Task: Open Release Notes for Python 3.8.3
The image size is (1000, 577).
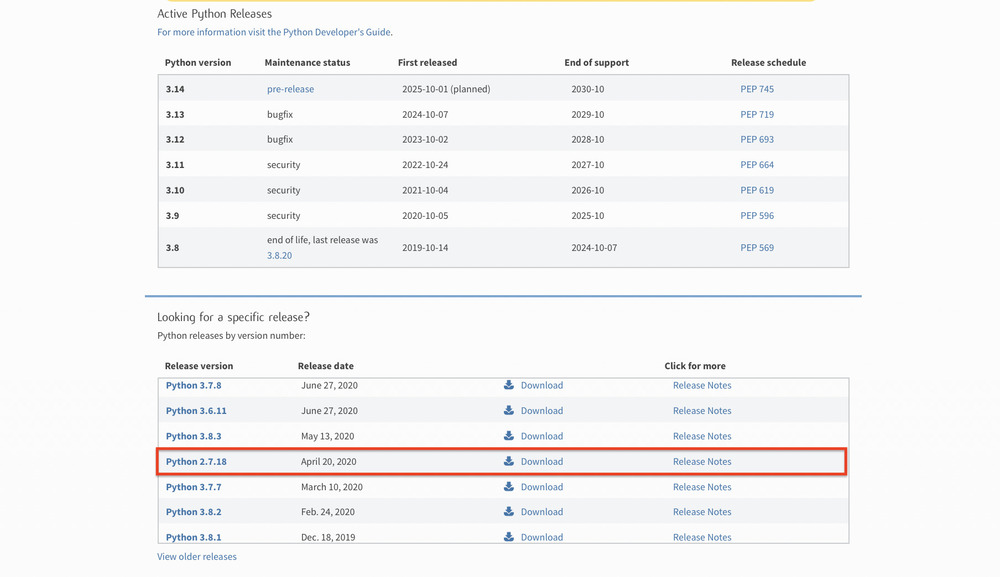Action: point(701,436)
